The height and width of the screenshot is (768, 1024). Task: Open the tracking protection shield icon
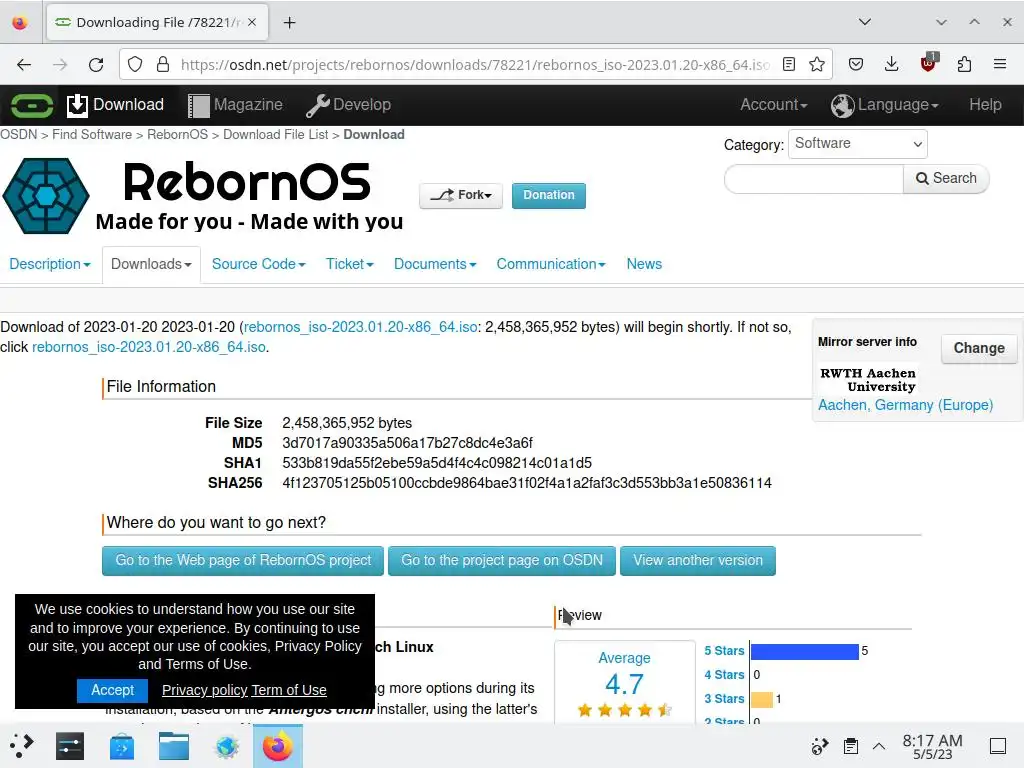tap(135, 65)
